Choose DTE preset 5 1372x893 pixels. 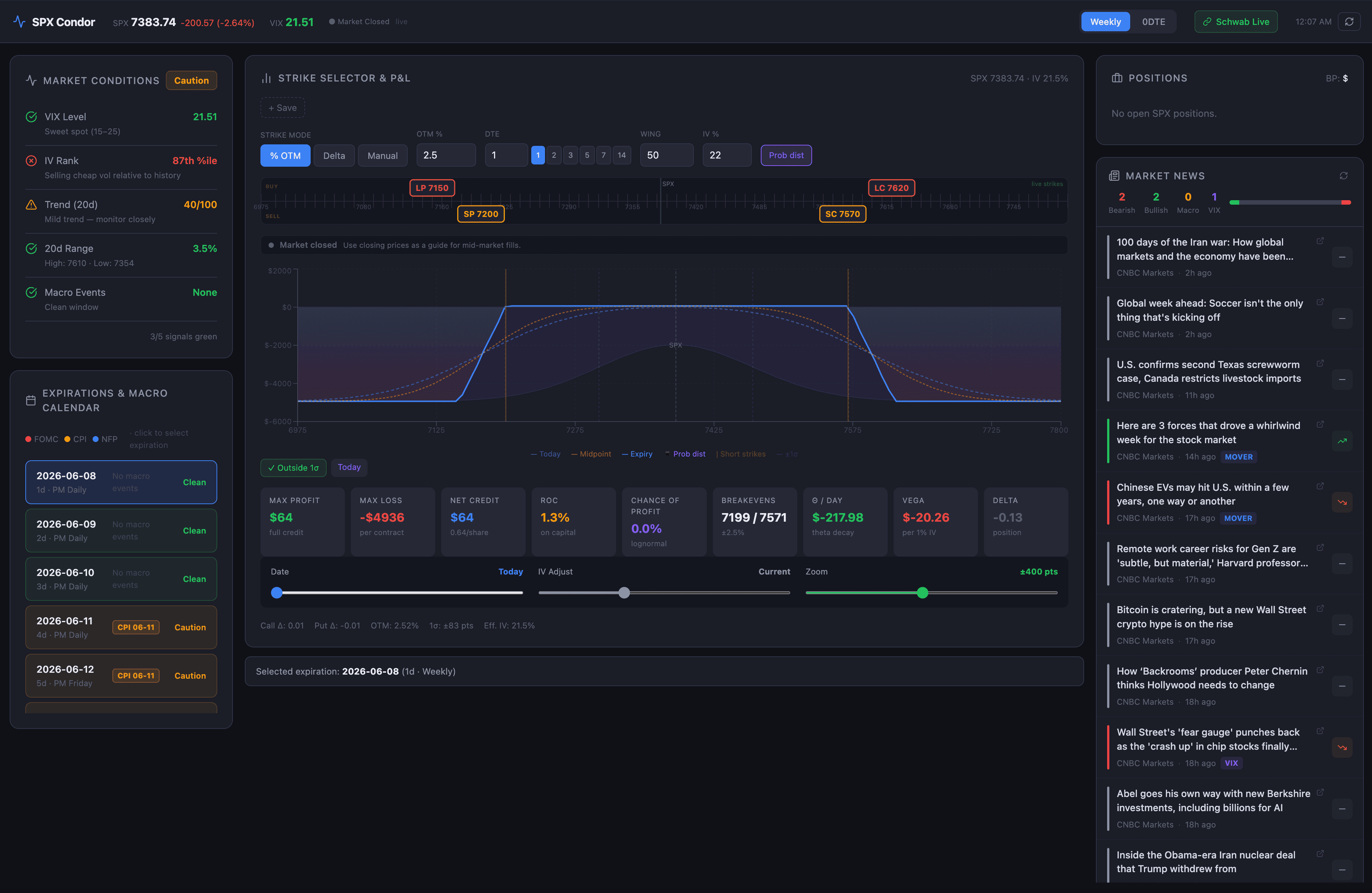(x=587, y=155)
